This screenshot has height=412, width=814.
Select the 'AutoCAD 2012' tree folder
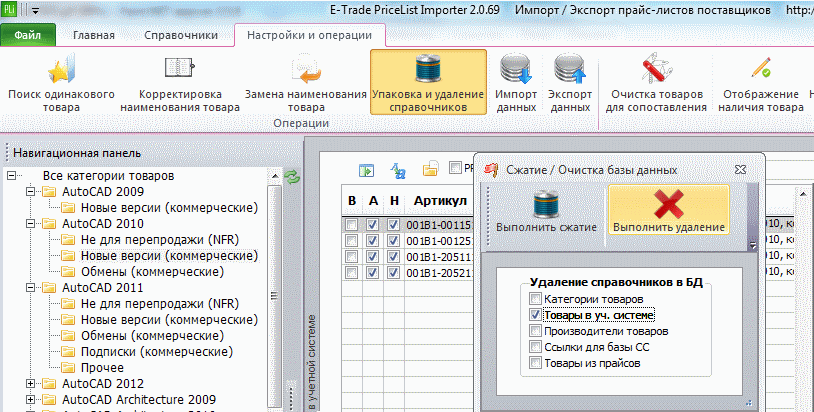click(103, 384)
